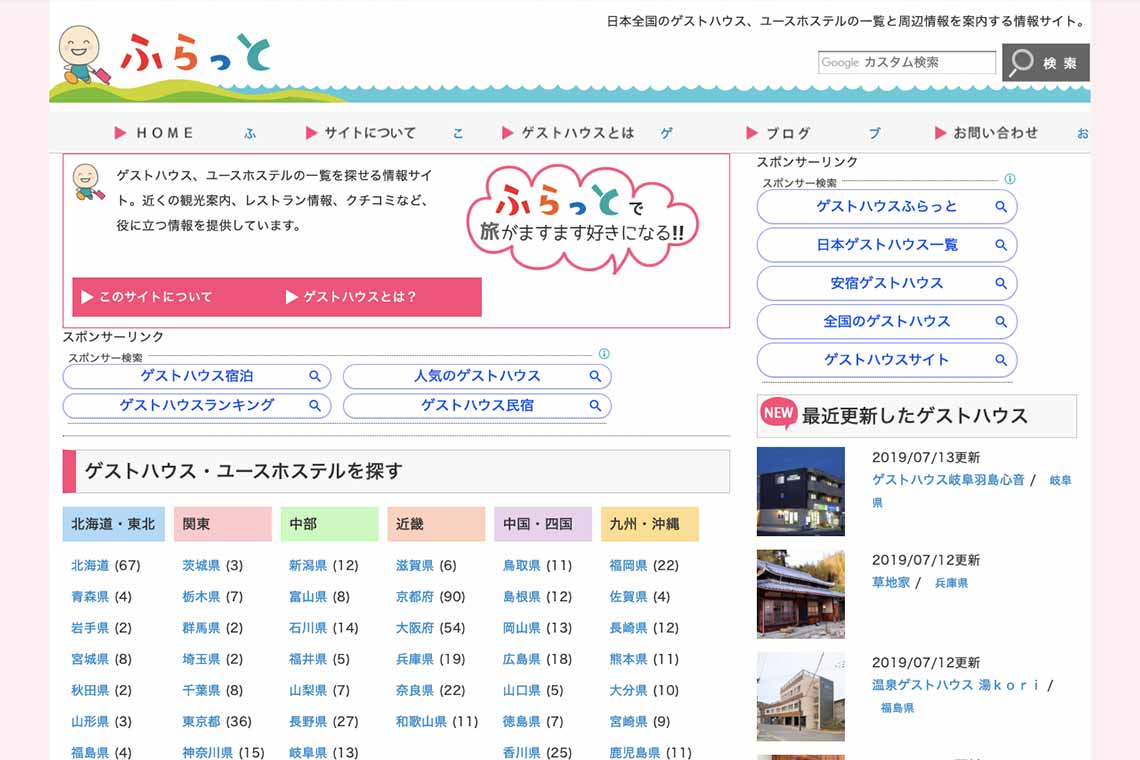The height and width of the screenshot is (760, 1140).
Task: Click the search icon on the 安宿ゲストハウス button
Action: pos(1000,283)
